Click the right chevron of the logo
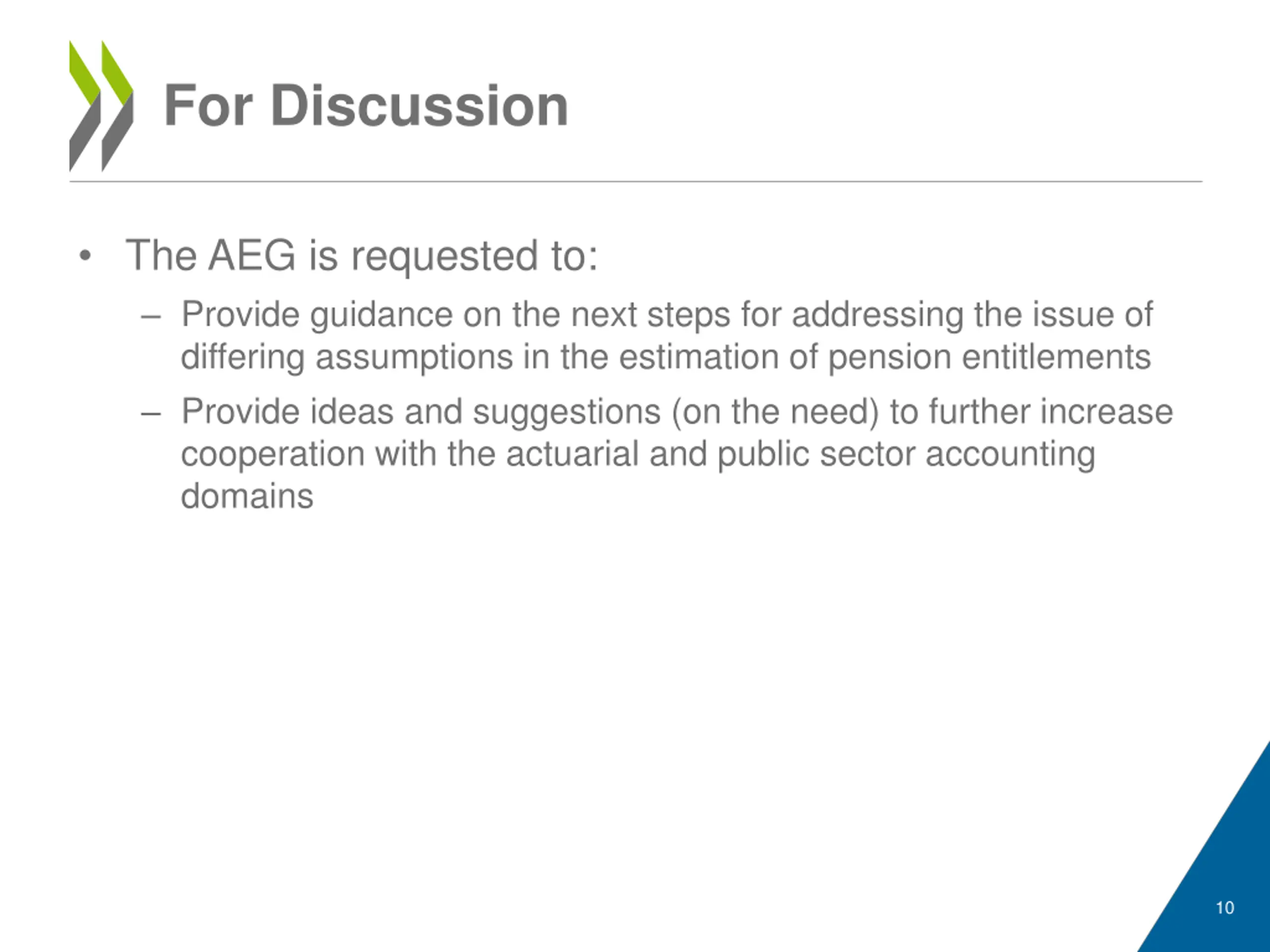 click(x=117, y=106)
